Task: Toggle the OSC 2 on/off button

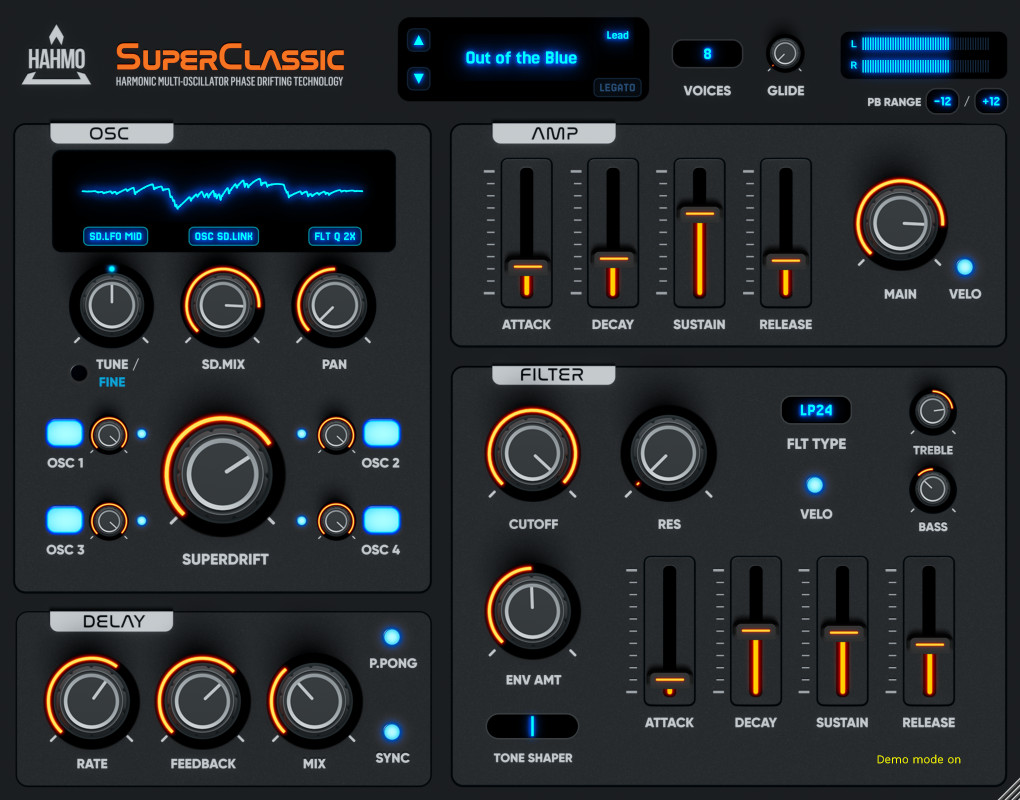Action: pyautogui.click(x=381, y=433)
